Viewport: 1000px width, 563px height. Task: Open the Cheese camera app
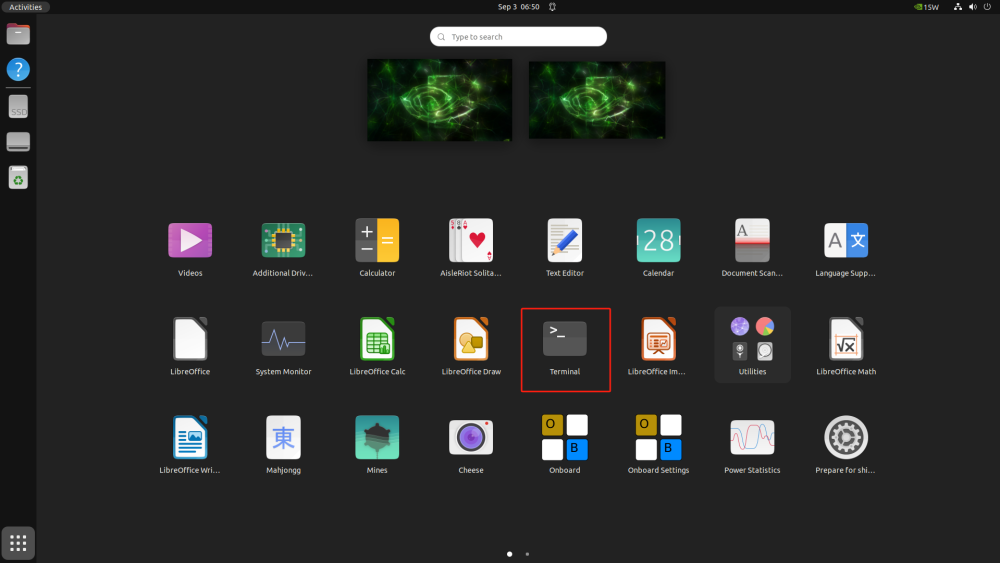[470, 438]
